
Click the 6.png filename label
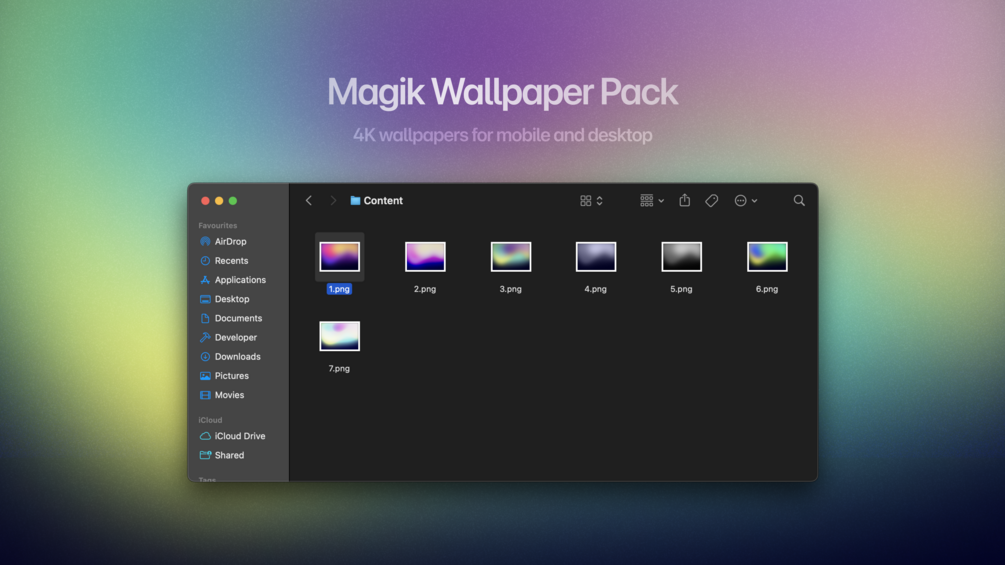(x=767, y=289)
